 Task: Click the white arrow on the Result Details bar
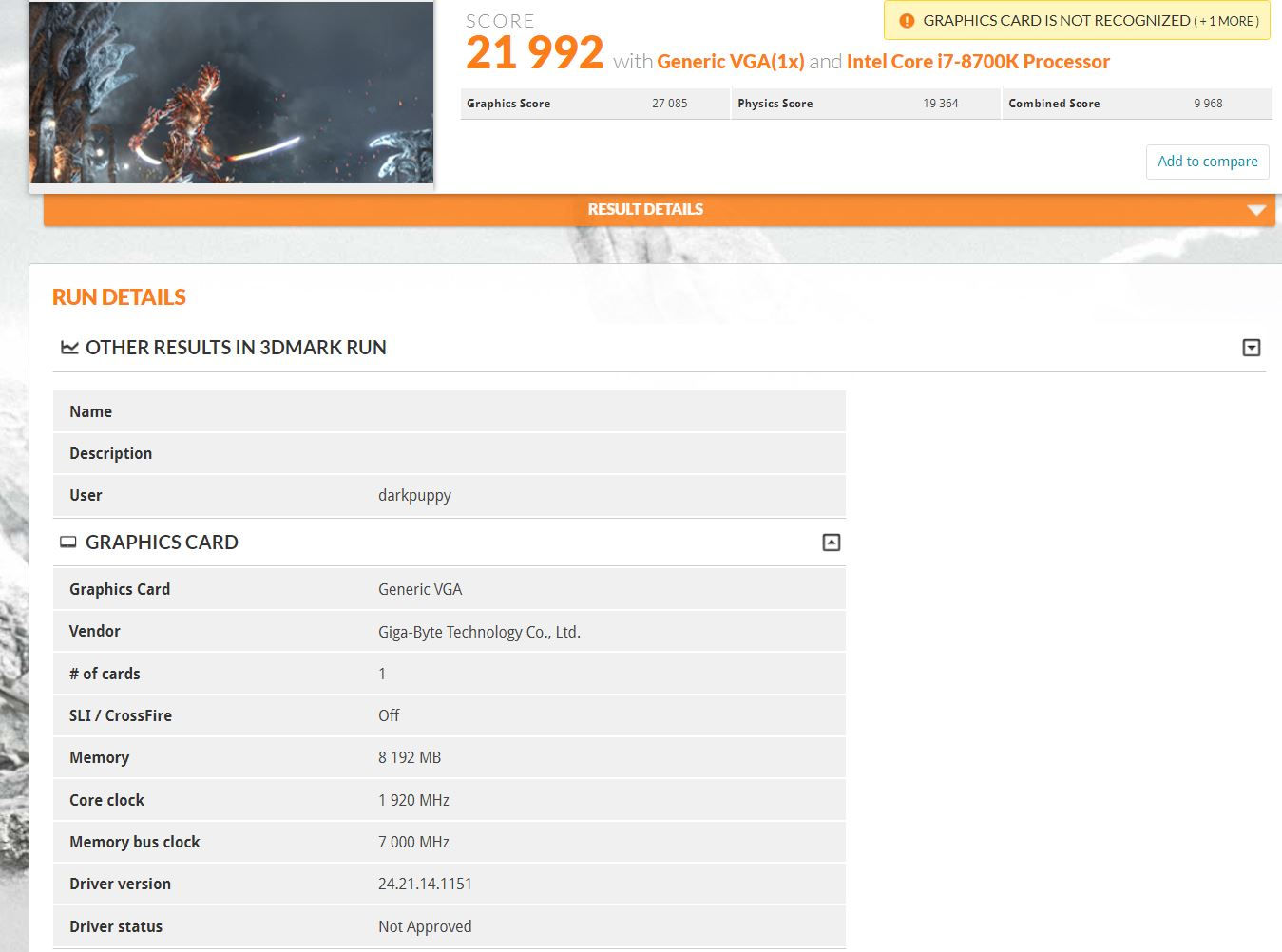coord(1256,210)
